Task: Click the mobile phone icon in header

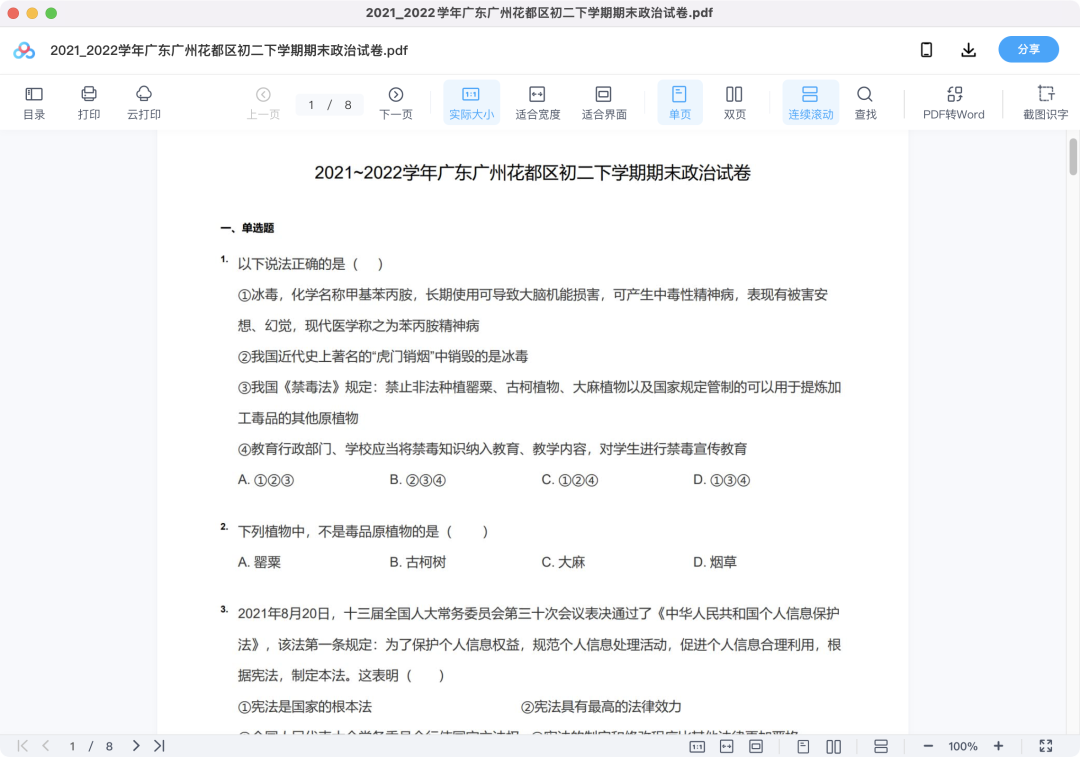Action: [926, 50]
